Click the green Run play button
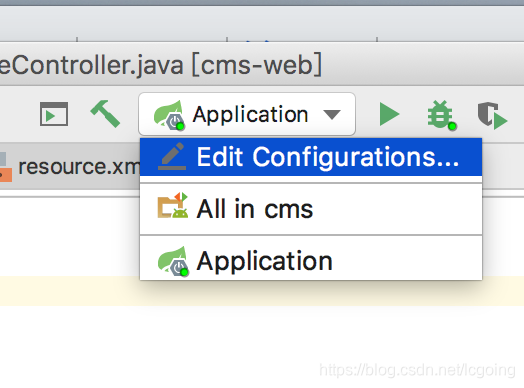This screenshot has width=524, height=388. pyautogui.click(x=389, y=114)
